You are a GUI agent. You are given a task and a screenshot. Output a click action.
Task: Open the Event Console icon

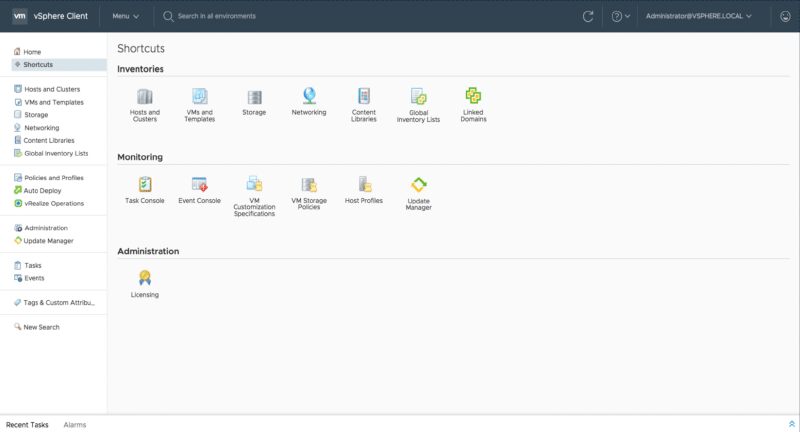tap(199, 184)
